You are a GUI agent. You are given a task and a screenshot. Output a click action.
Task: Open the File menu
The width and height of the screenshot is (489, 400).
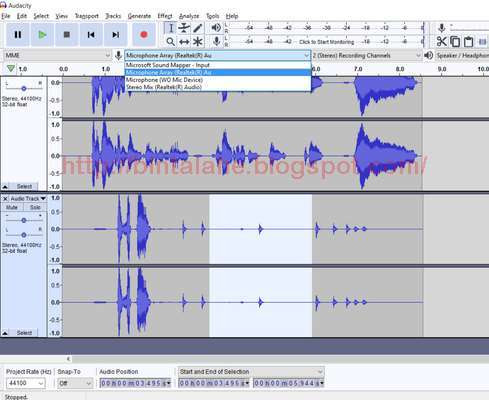[6, 16]
